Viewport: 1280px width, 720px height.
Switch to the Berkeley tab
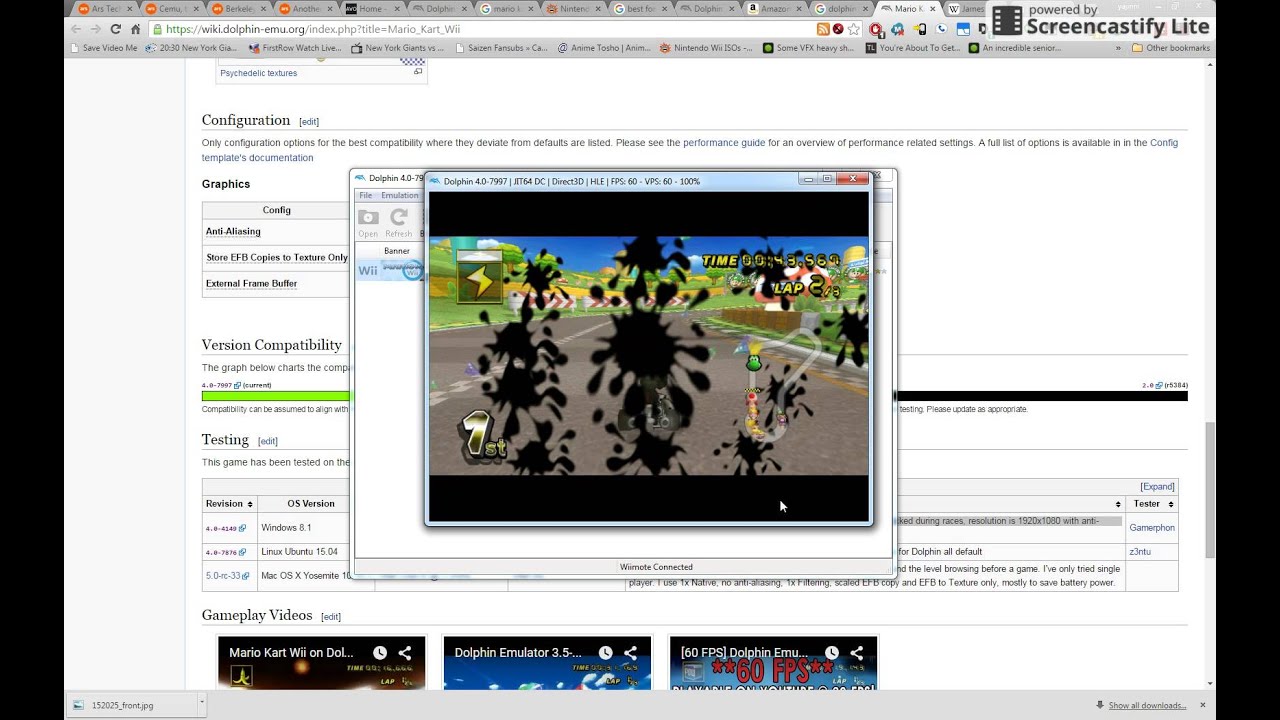click(x=238, y=9)
